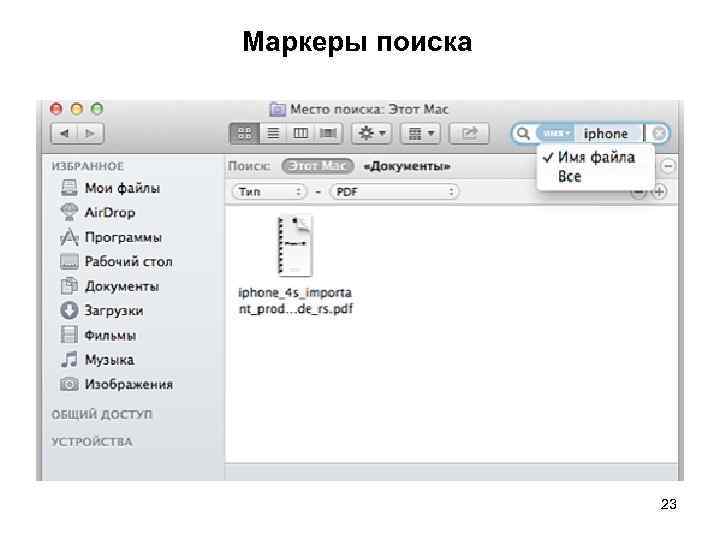The height and width of the screenshot is (540, 720).
Task: Open the 'Тип' criteria dropdown
Action: [x=269, y=191]
